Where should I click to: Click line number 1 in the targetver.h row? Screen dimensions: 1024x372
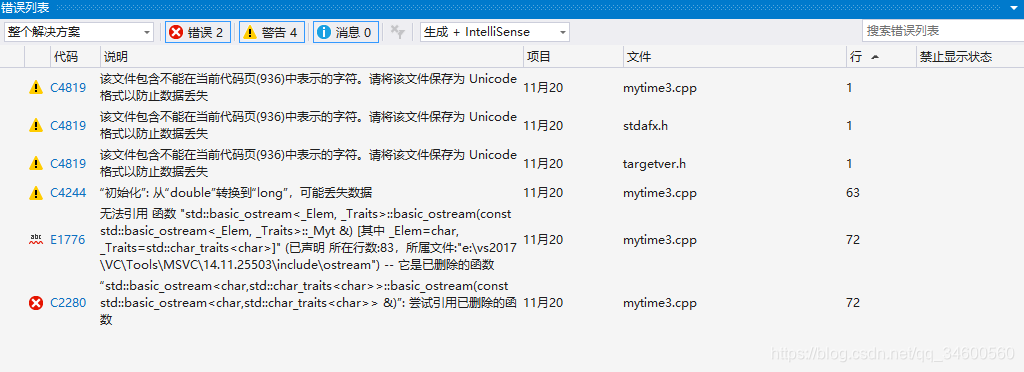849,163
